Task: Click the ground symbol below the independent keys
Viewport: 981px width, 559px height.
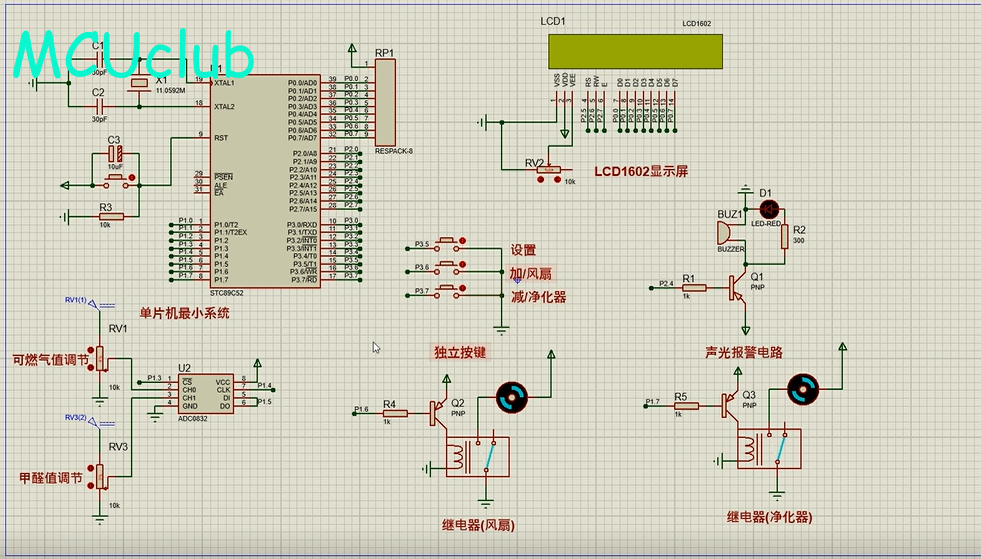Action: point(501,329)
